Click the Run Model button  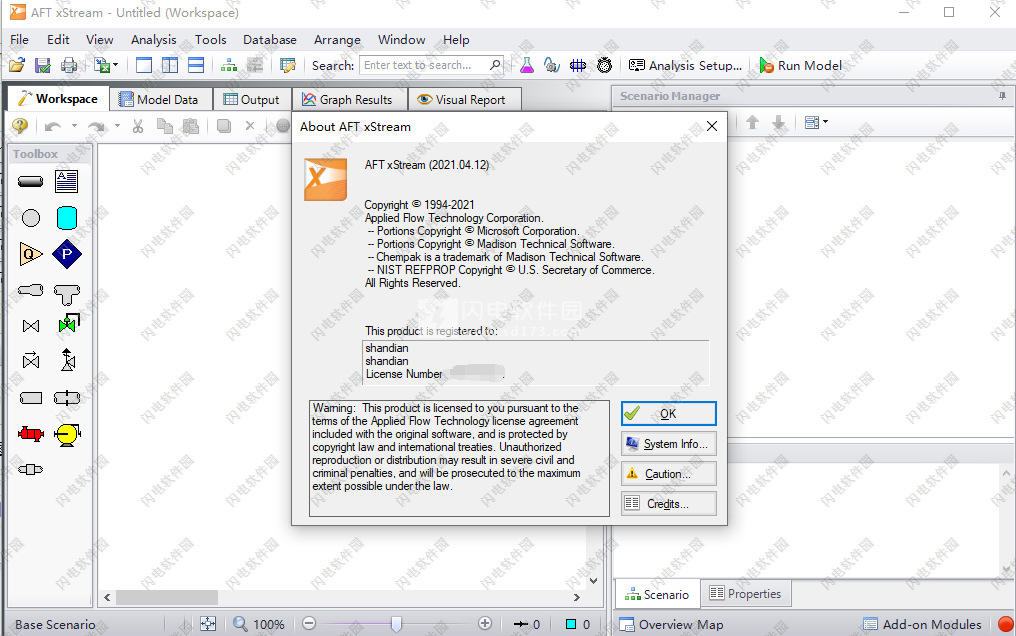(x=801, y=65)
